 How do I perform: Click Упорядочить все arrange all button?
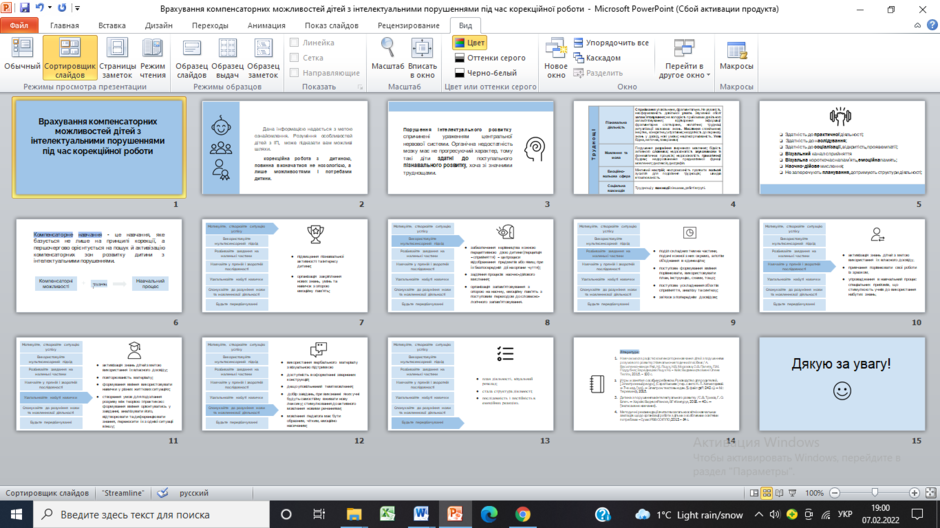click(611, 43)
